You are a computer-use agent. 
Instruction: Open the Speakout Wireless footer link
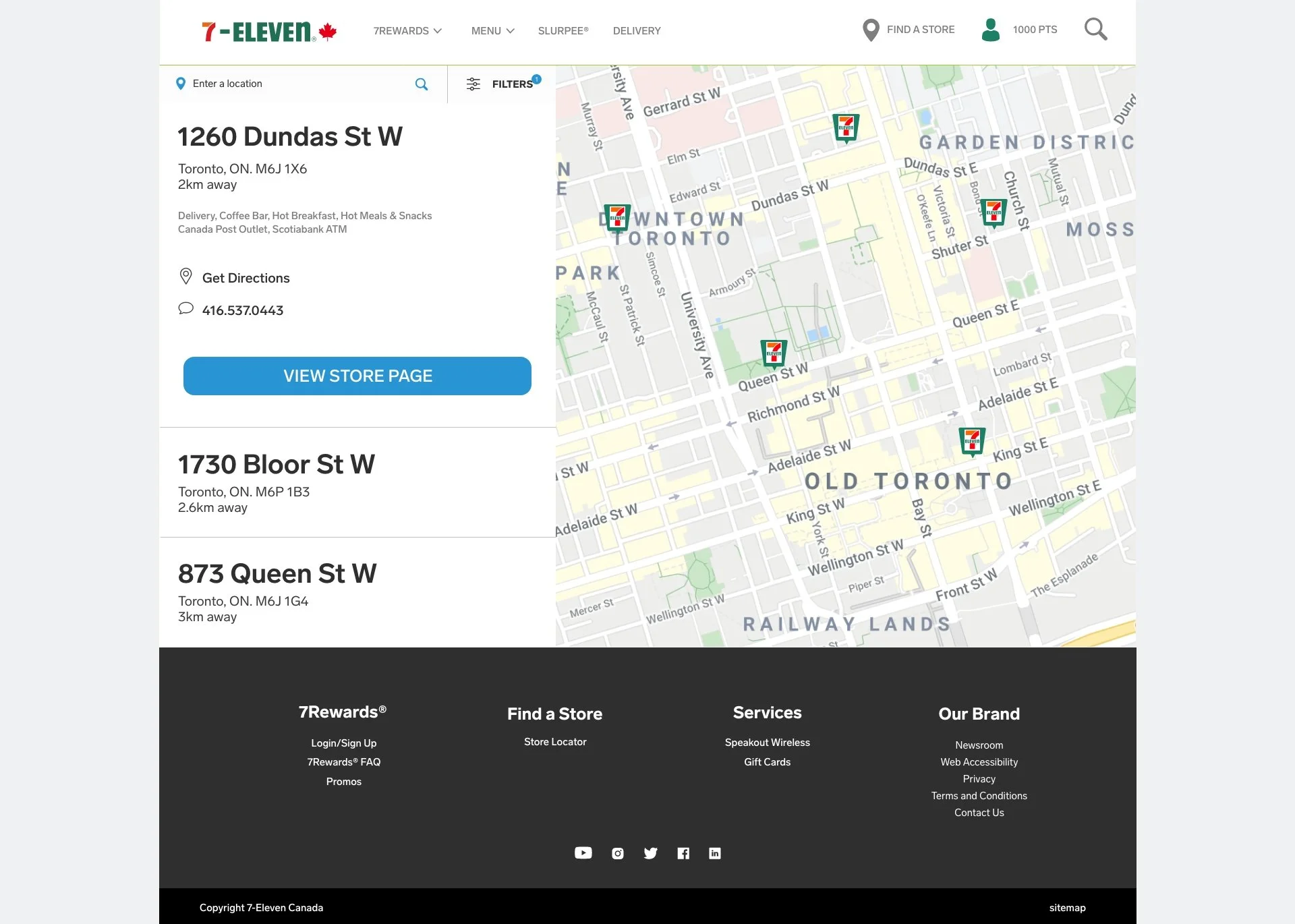click(x=768, y=743)
